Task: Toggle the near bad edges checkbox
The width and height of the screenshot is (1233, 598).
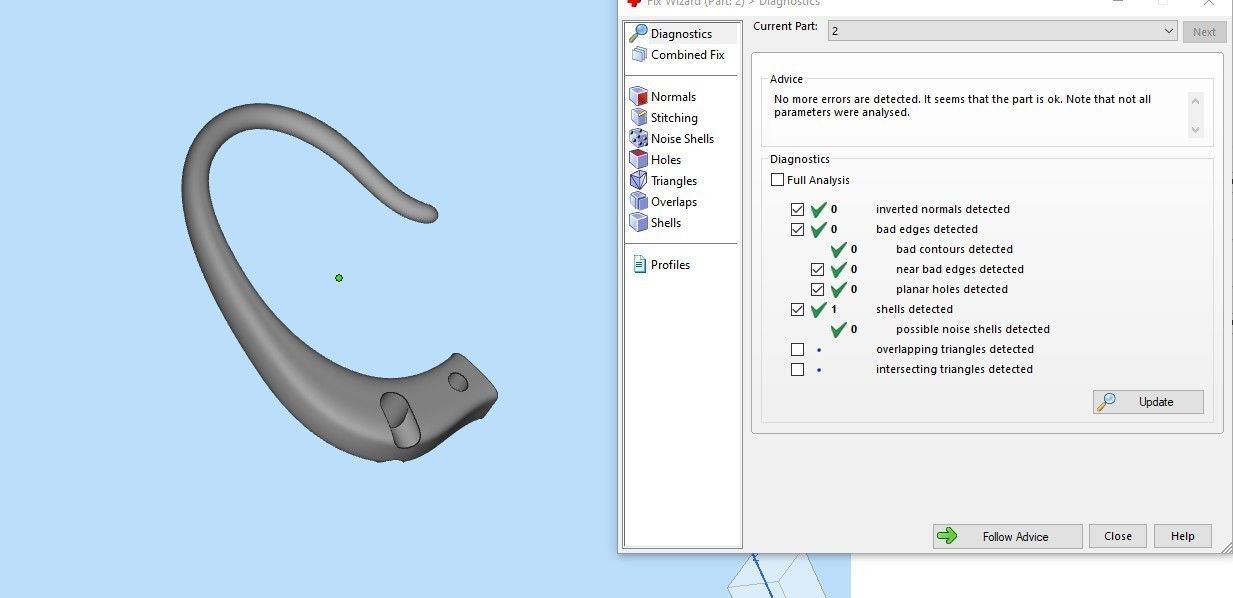Action: [x=817, y=269]
